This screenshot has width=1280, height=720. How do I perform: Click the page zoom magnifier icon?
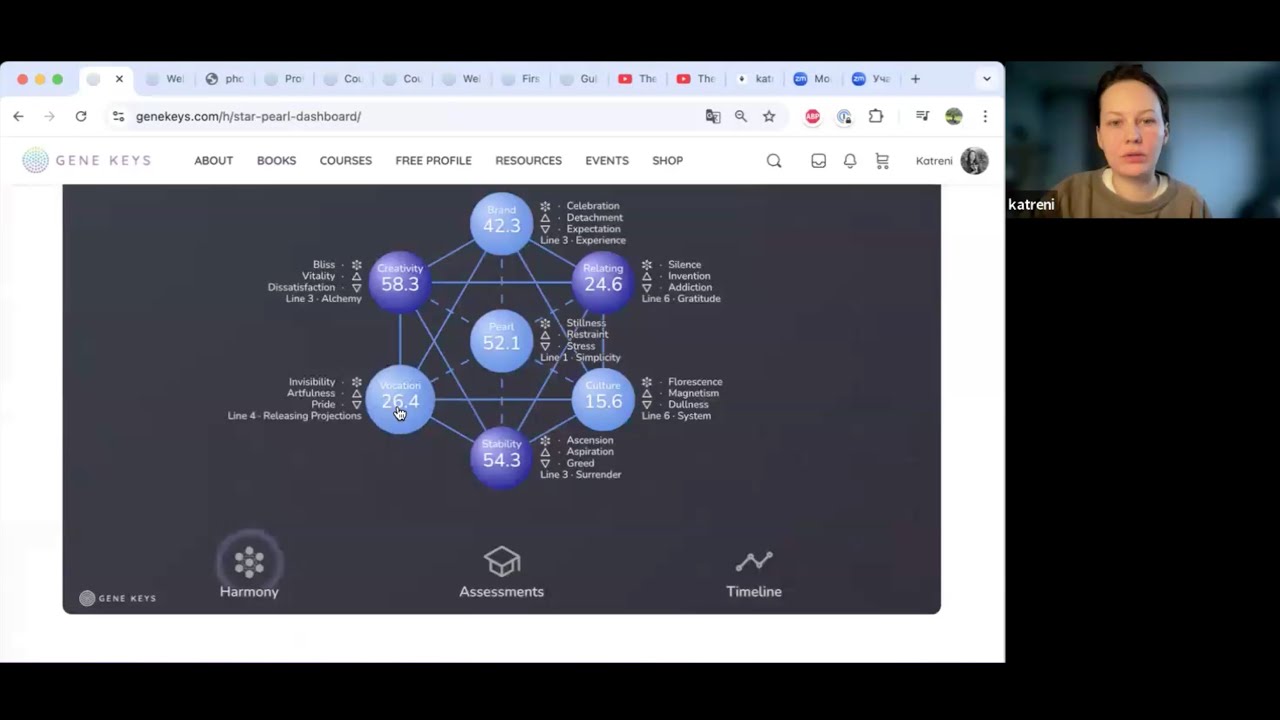741,116
